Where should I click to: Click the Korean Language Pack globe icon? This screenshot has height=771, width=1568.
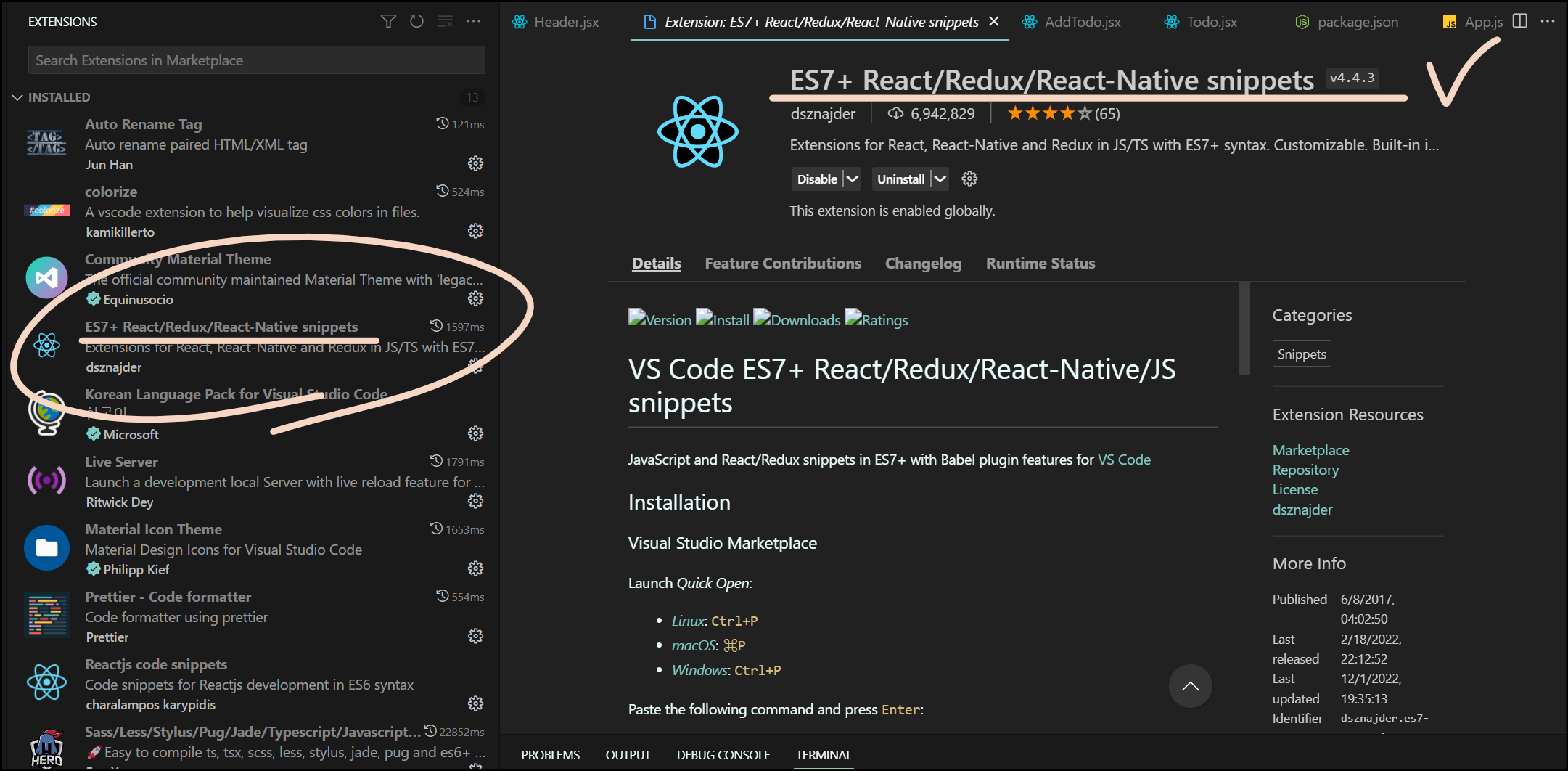click(46, 412)
